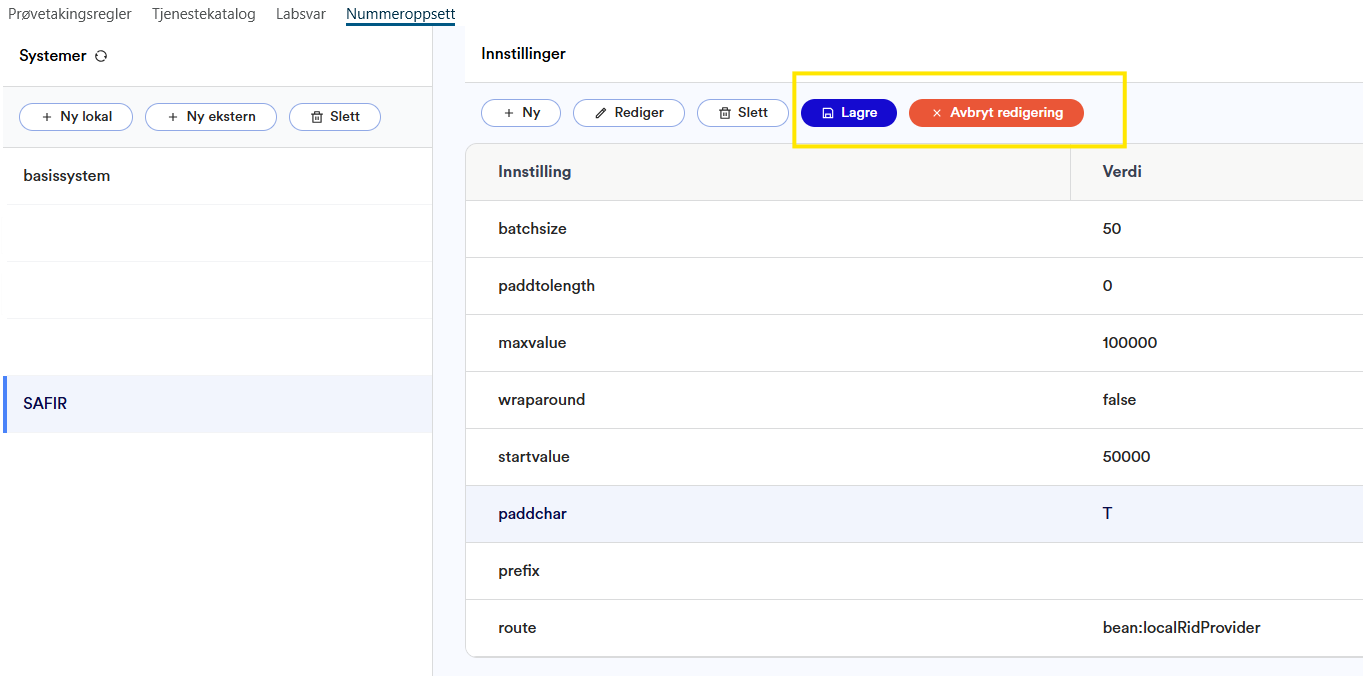The height and width of the screenshot is (676, 1363).
Task: Switch to the Tjenestekatalog tab
Action: [x=204, y=14]
